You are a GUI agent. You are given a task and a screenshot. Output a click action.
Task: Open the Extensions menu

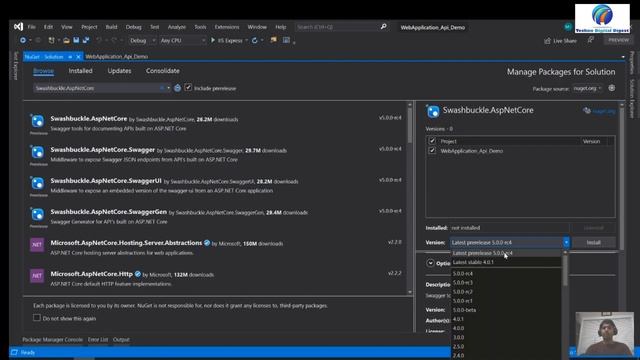(227, 27)
